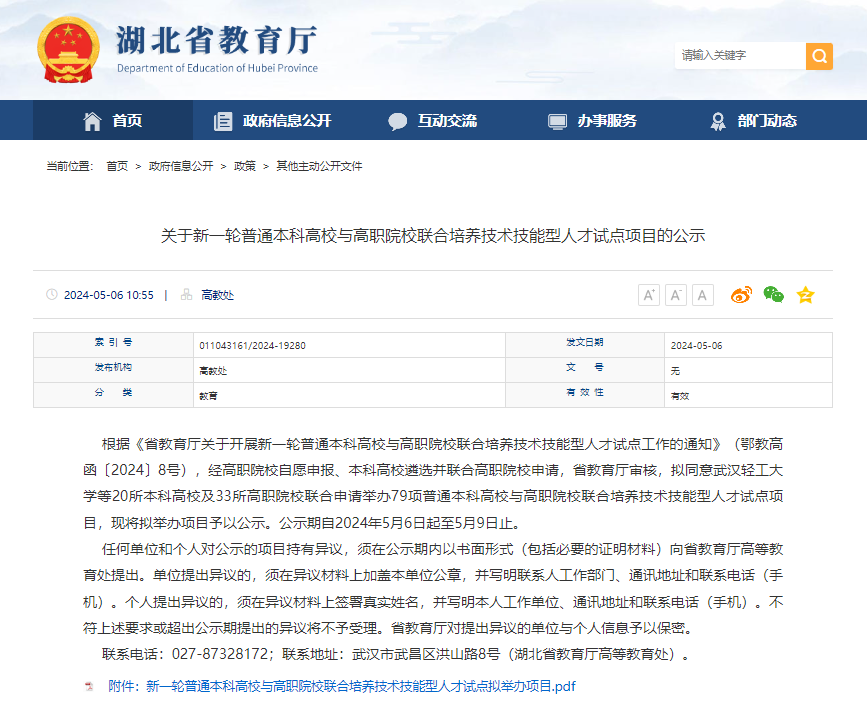Viewport: 867px width, 712px height.
Task: Click the orange search magnifier button
Action: click(819, 56)
